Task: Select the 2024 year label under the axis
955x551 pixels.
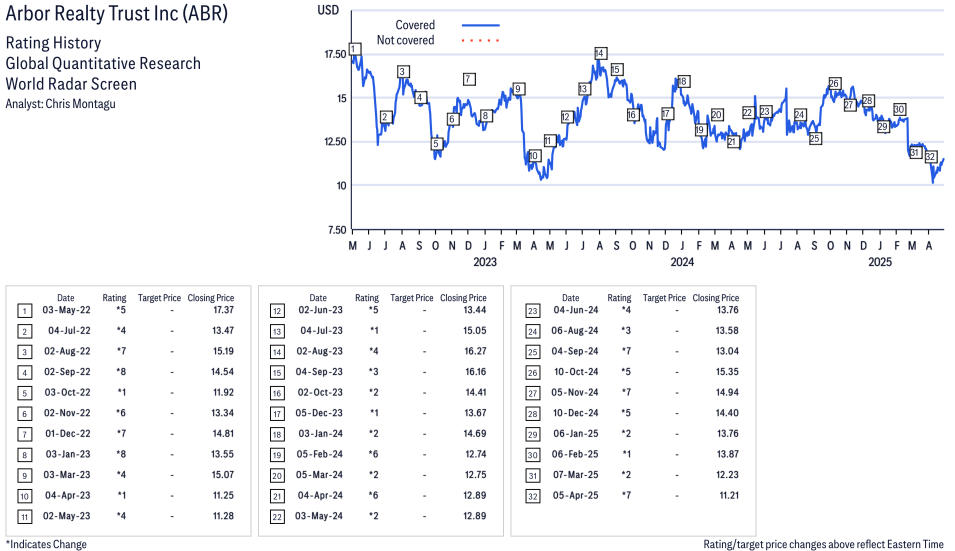Action: click(x=682, y=262)
